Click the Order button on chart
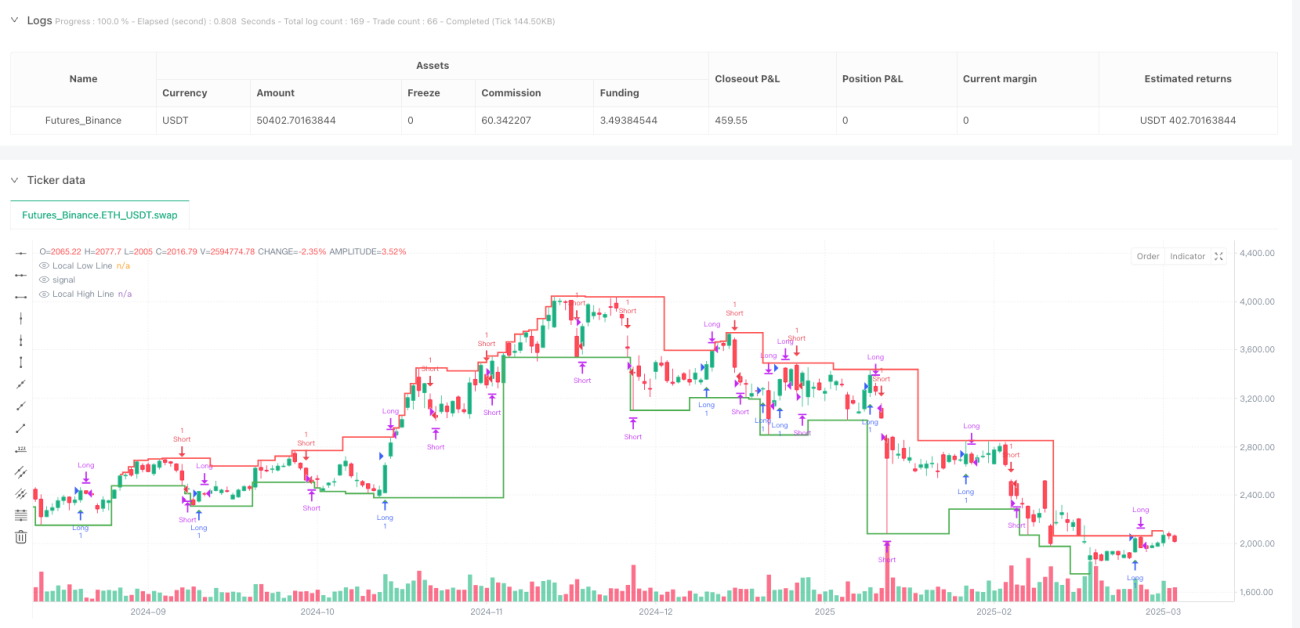1300x628 pixels. point(1147,256)
